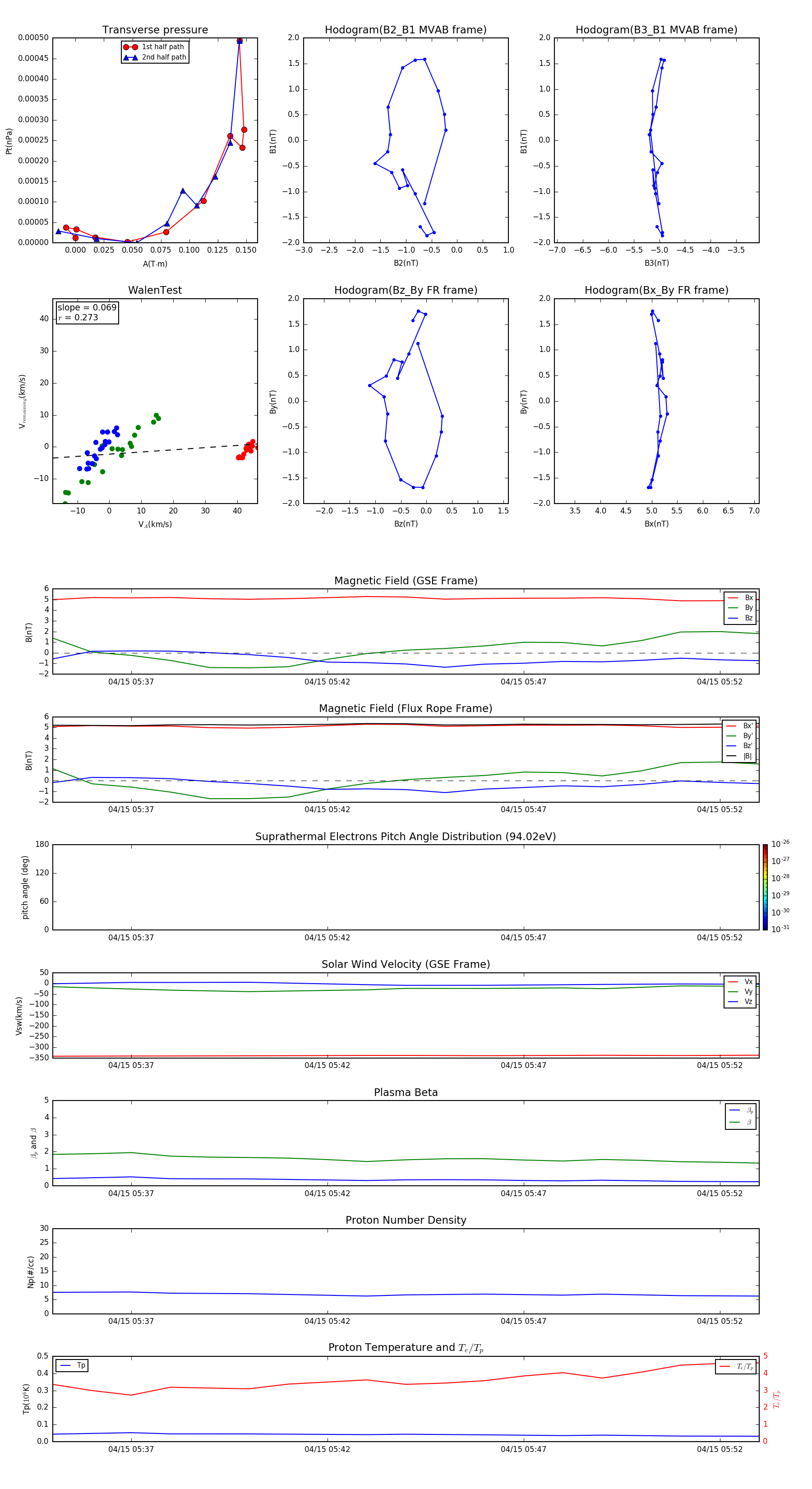Click the peak marker in Transverse pressure plot
The width and height of the screenshot is (812, 1489).
pyautogui.click(x=239, y=41)
